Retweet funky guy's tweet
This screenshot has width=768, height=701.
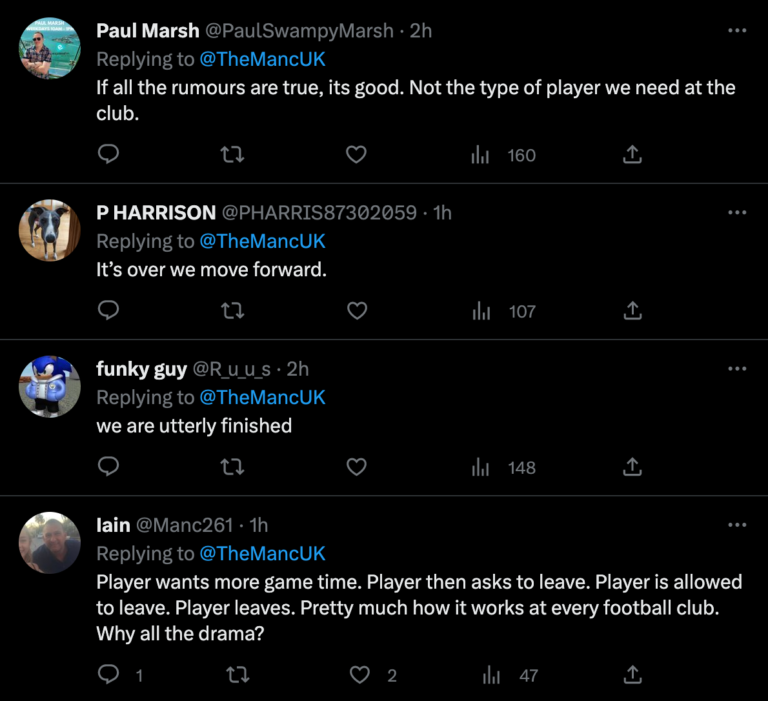[233, 467]
